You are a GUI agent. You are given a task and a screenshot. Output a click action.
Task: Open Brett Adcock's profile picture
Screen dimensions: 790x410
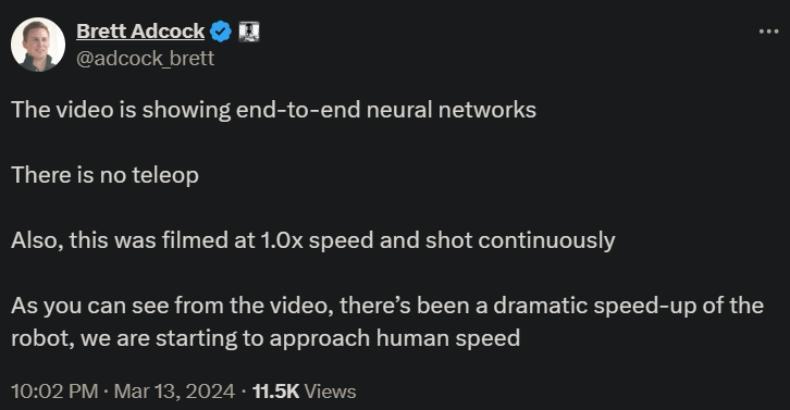(38, 44)
